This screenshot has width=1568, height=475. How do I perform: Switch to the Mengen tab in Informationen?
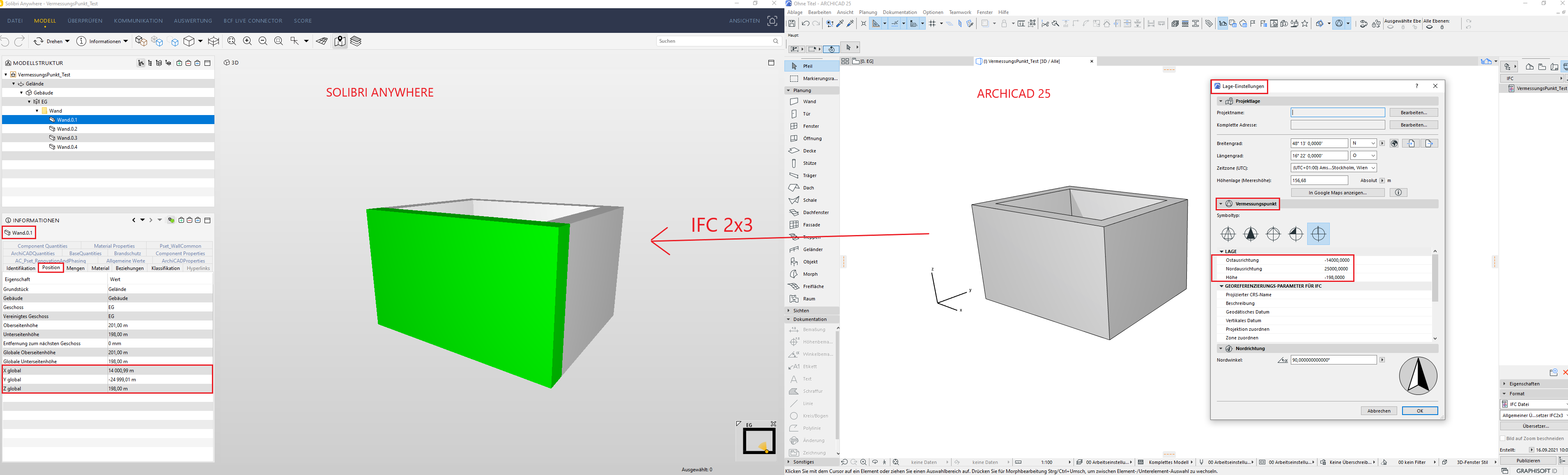click(76, 268)
